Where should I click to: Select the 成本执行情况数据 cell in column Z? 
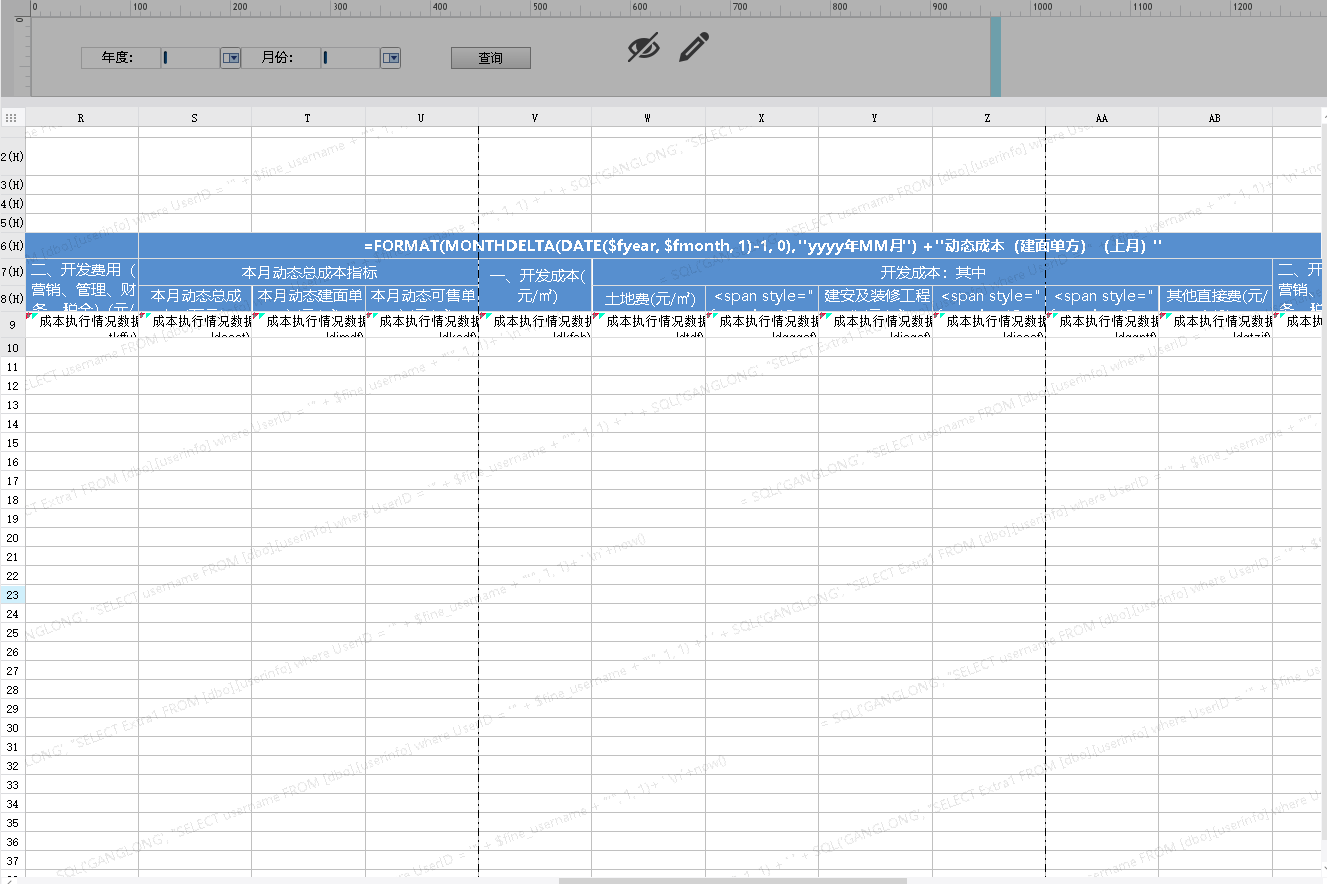coord(989,324)
